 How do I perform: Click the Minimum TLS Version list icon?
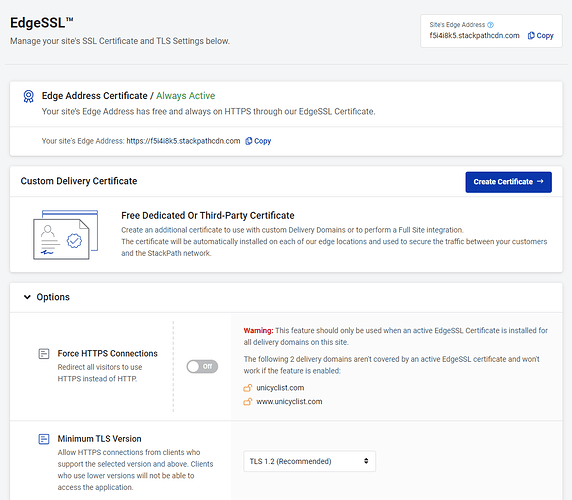pos(44,439)
